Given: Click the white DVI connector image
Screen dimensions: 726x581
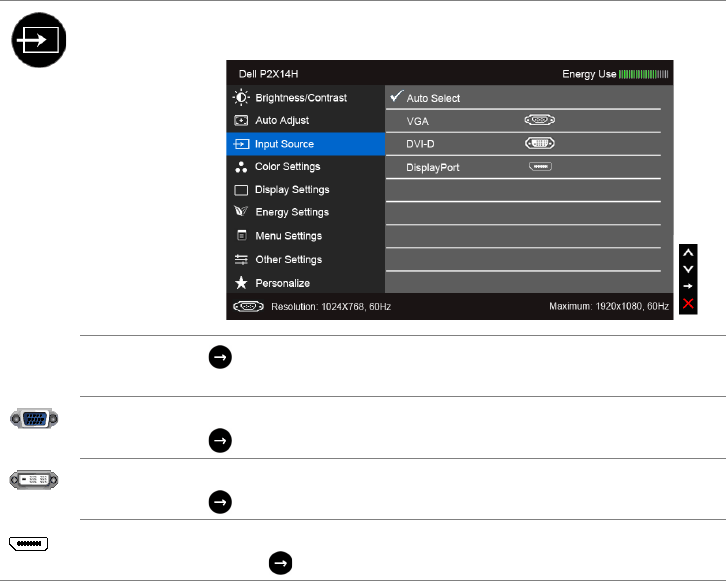Looking at the screenshot, I should click(34, 480).
